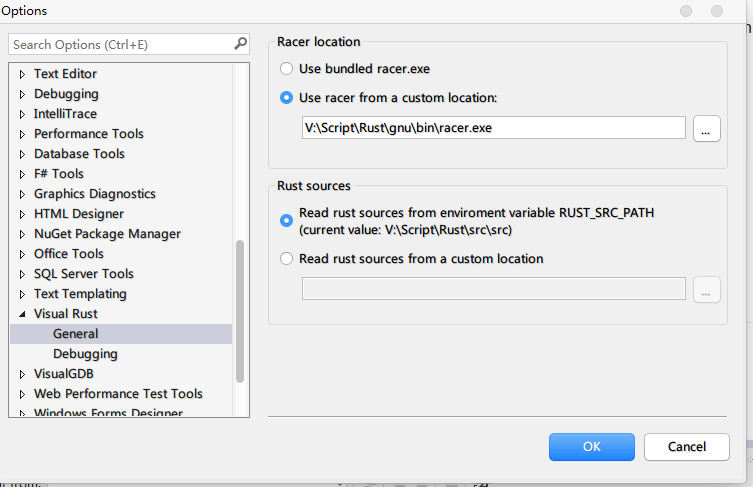
Task: Select SQL Server Tools in options tree
Action: [x=83, y=274]
